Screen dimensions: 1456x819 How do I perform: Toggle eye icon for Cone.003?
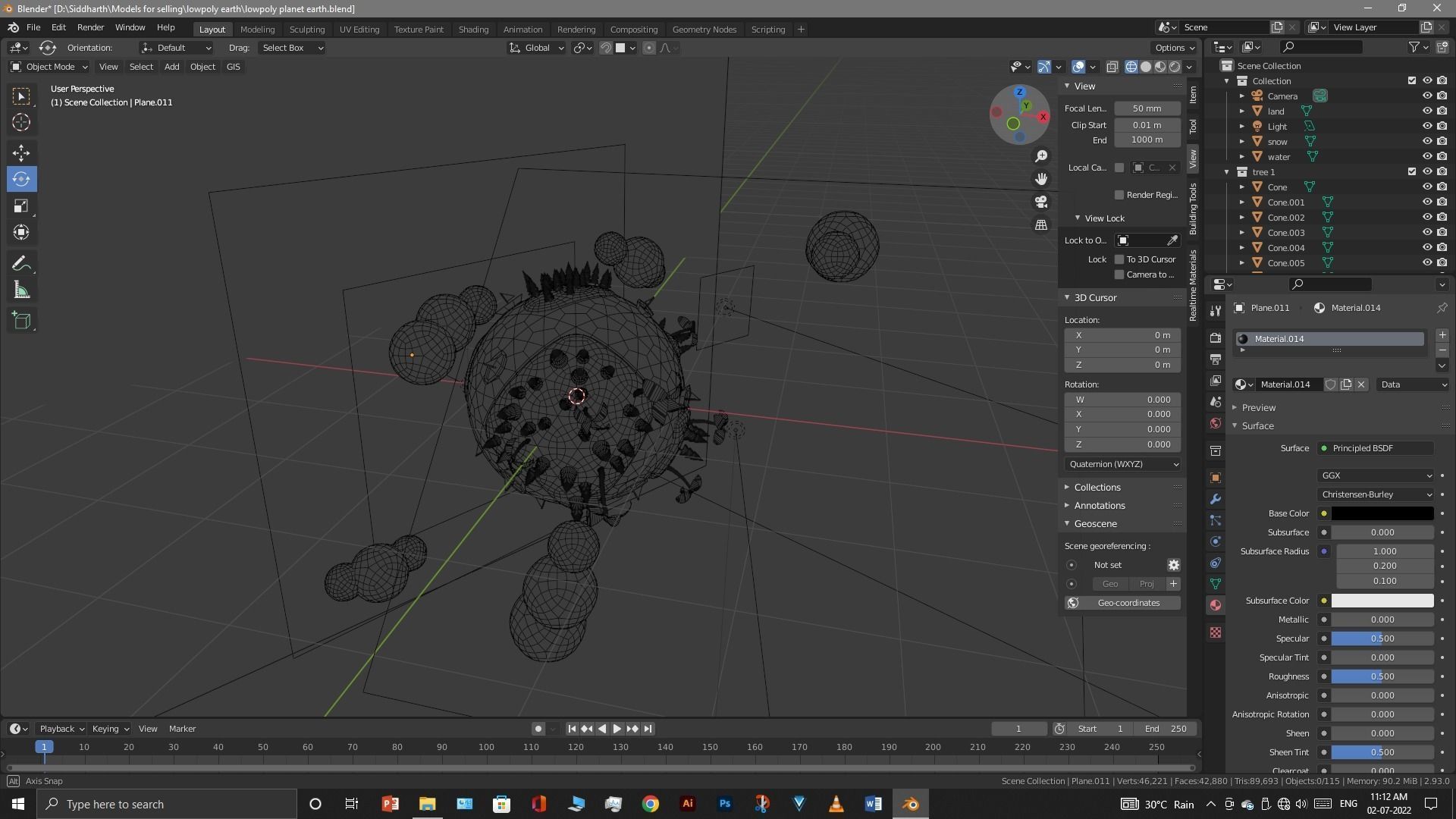coord(1426,233)
